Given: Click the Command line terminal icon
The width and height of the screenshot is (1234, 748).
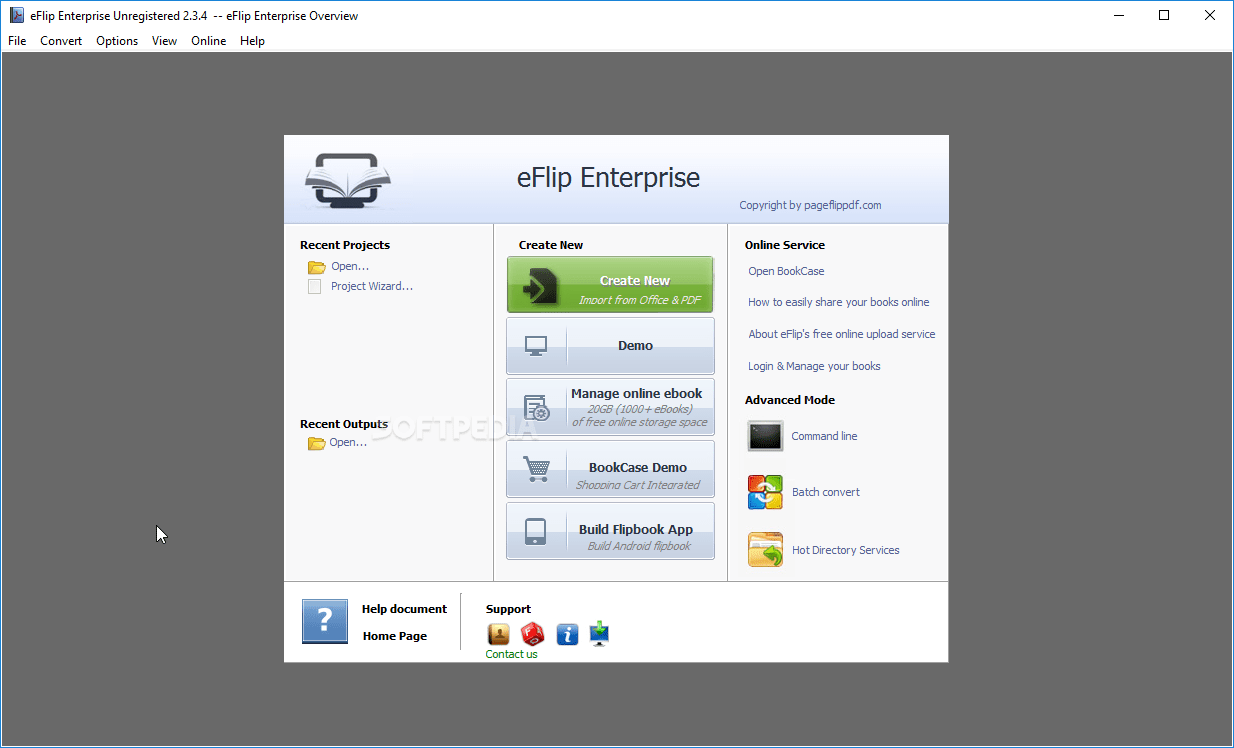Looking at the screenshot, I should tap(765, 436).
